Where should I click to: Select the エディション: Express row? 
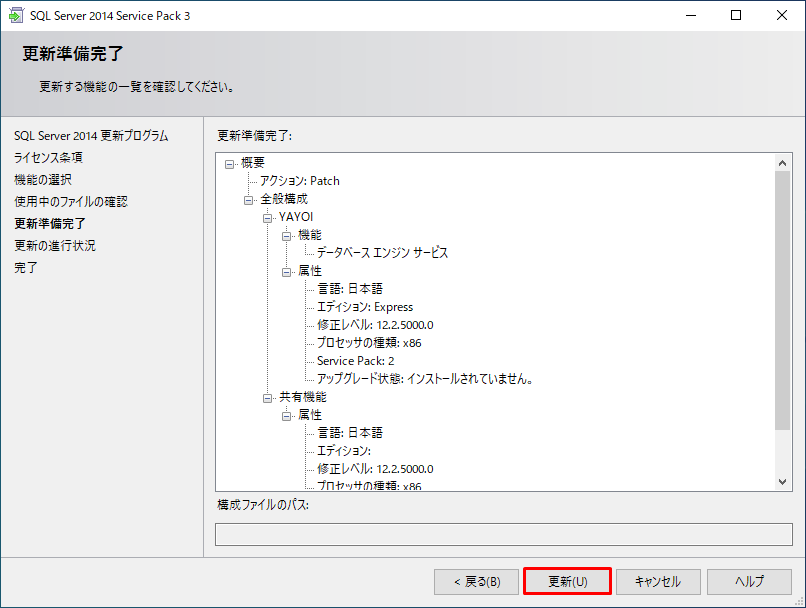(365, 307)
